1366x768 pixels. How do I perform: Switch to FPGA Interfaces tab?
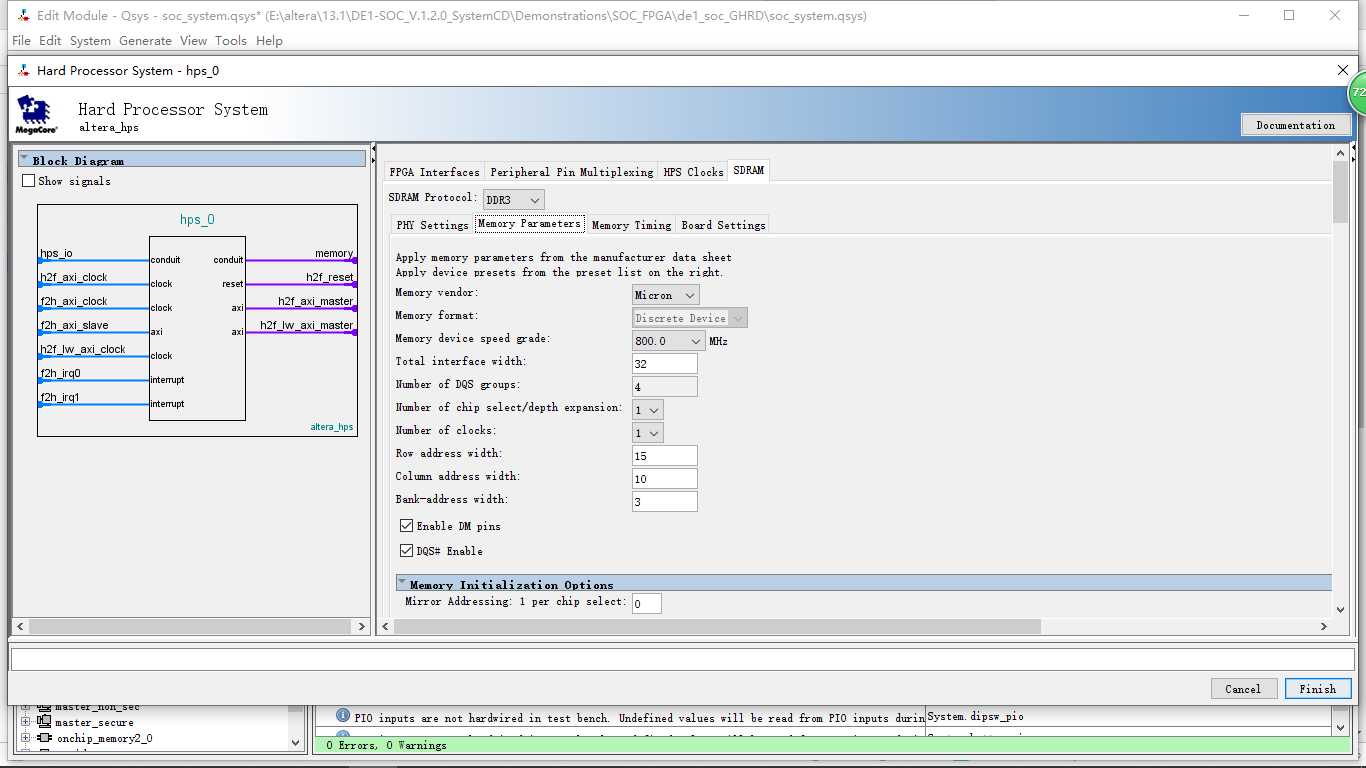pos(434,172)
